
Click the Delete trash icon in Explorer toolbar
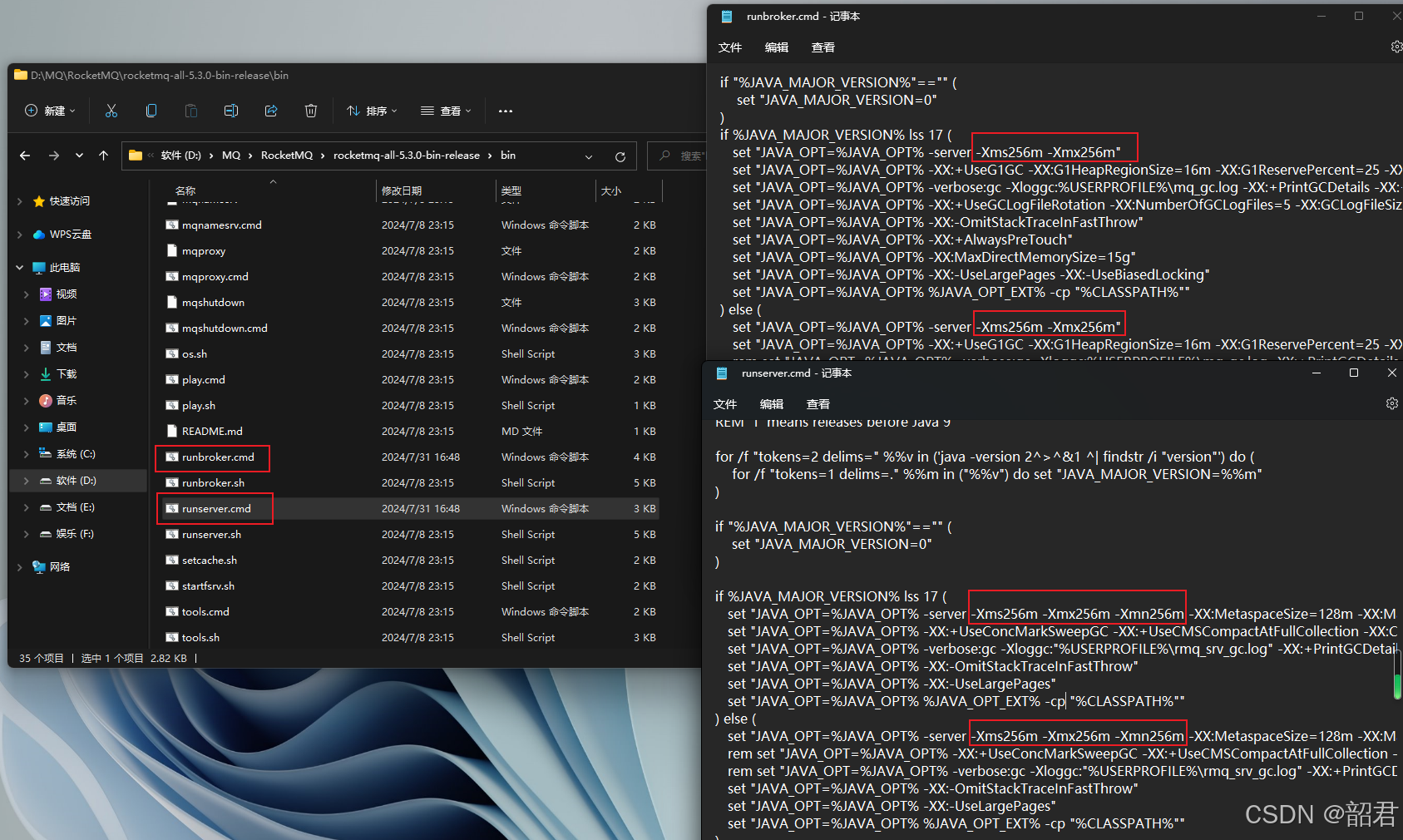click(311, 111)
